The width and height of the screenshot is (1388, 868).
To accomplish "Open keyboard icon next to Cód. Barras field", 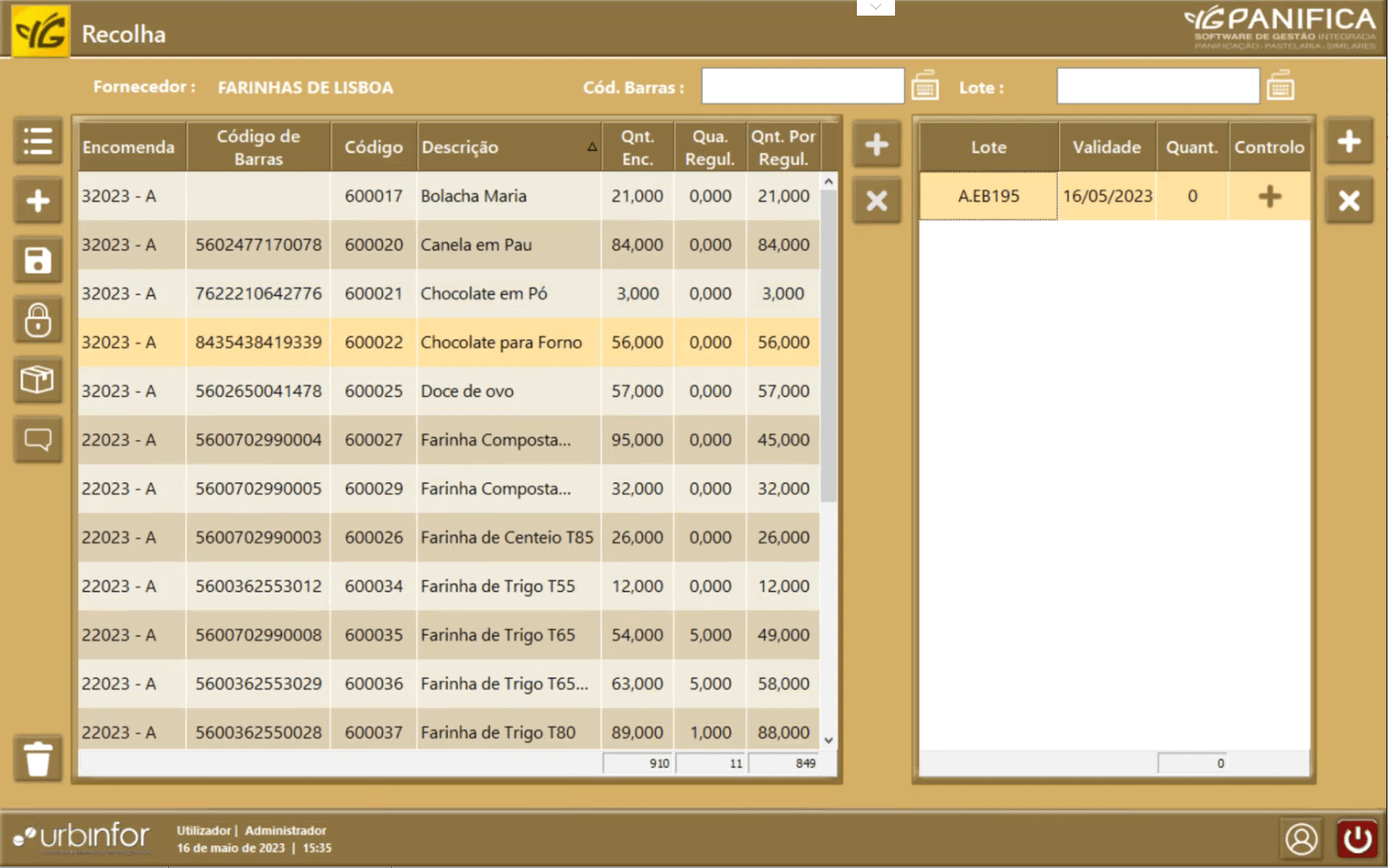I will pos(924,87).
